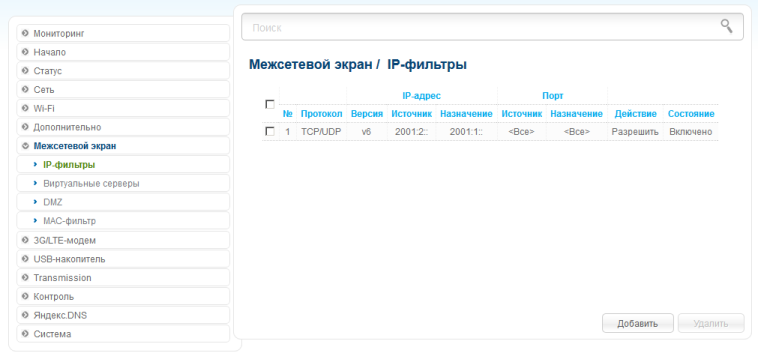The image size is (758, 362).
Task: Expand the Статус menu section
Action: (123, 71)
